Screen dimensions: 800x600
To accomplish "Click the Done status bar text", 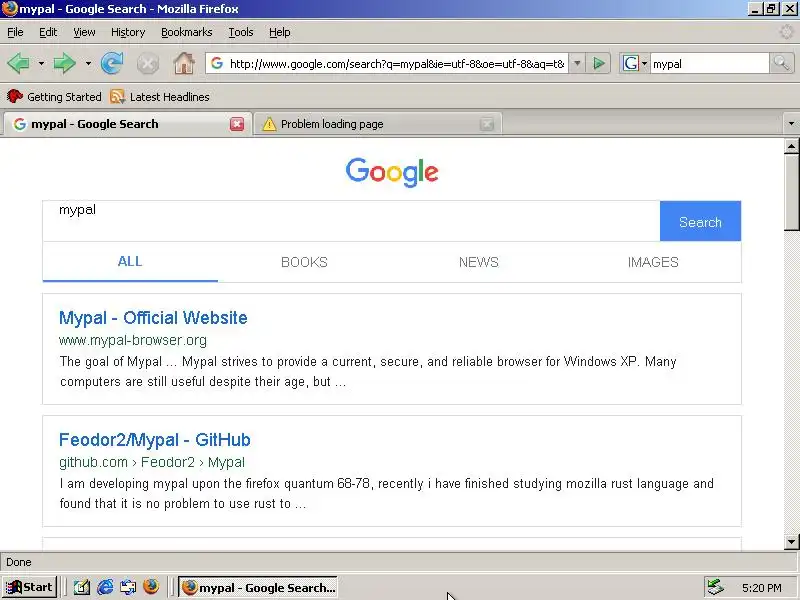I will 19,562.
